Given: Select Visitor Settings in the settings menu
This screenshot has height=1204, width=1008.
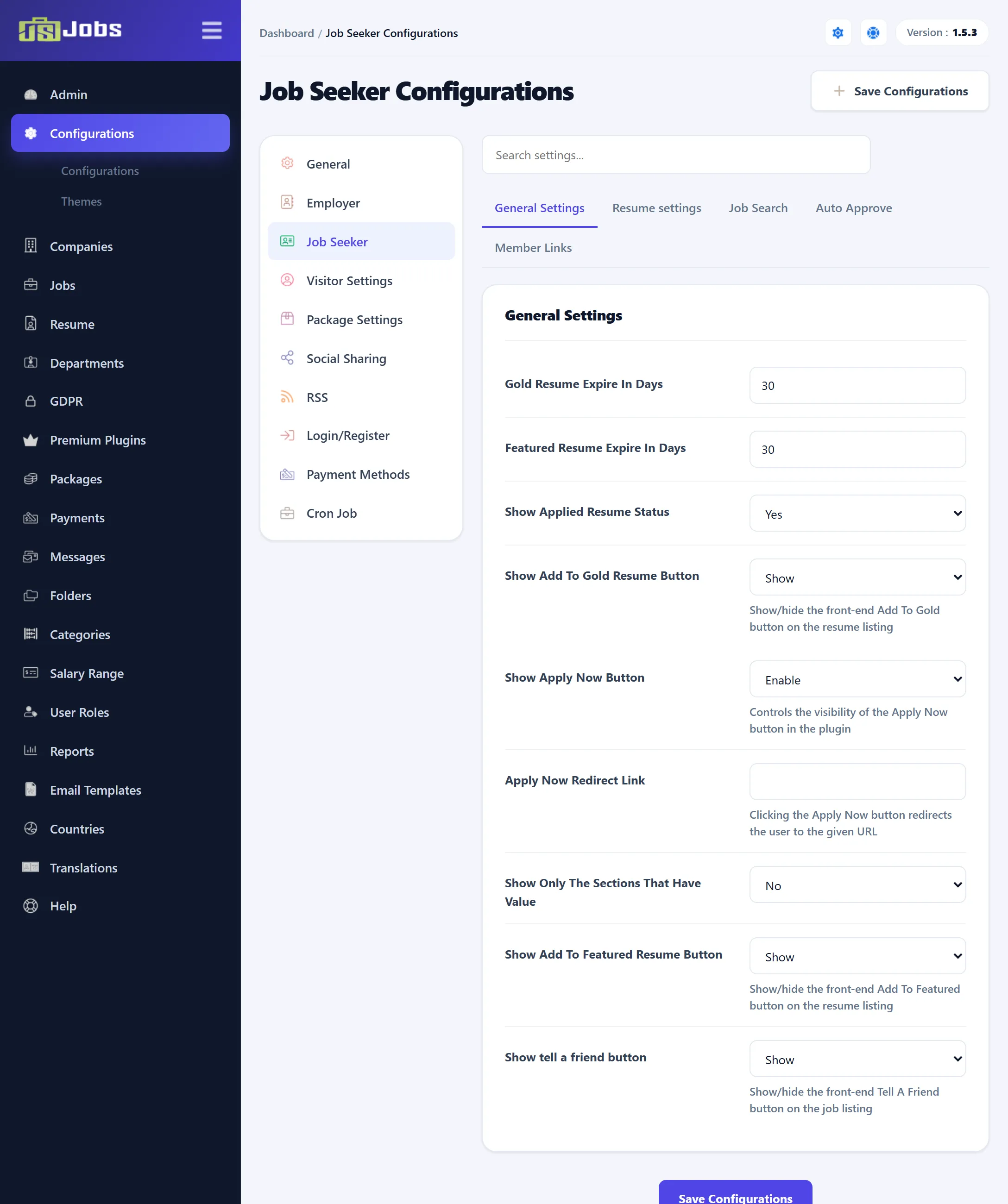Looking at the screenshot, I should (361, 280).
